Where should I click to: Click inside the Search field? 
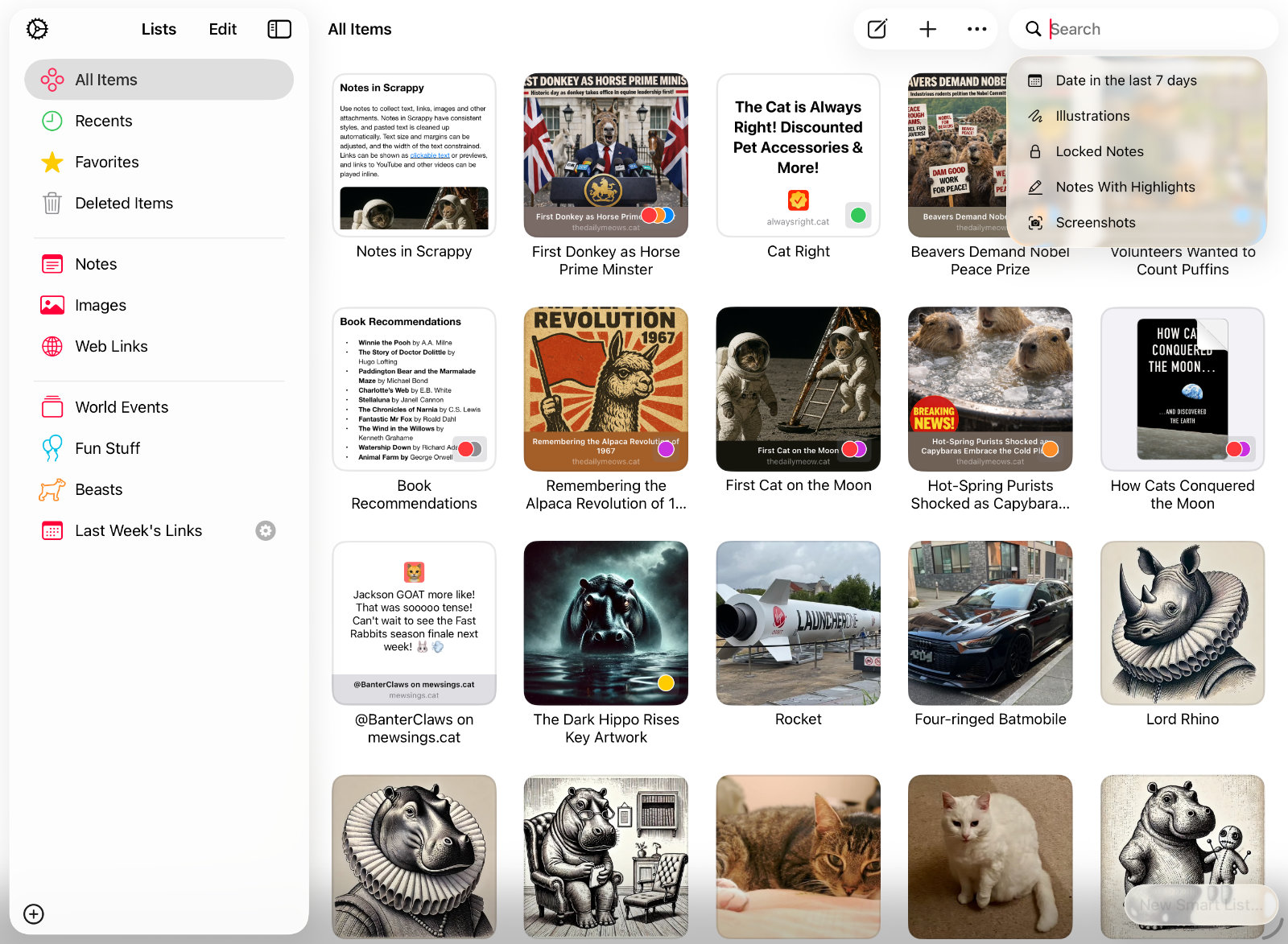[1127, 28]
